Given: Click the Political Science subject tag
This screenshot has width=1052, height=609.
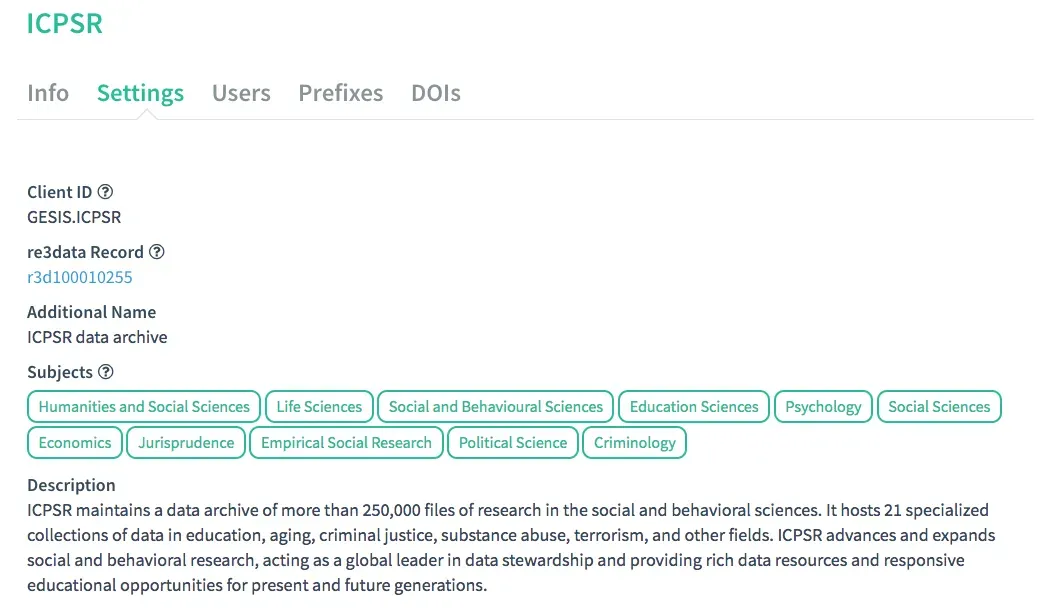Looking at the screenshot, I should pos(513,443).
